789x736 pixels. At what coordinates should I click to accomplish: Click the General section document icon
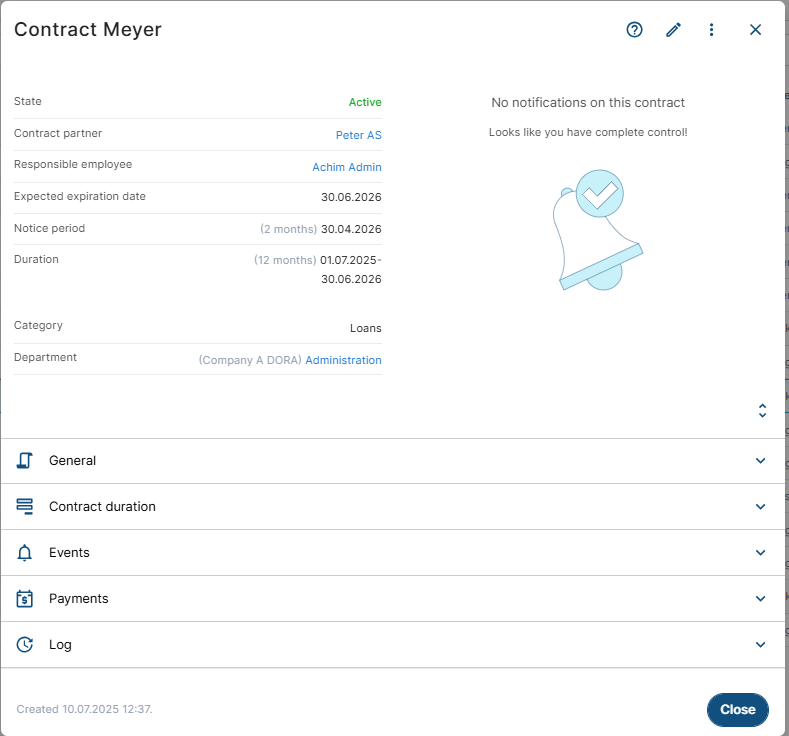click(x=25, y=460)
